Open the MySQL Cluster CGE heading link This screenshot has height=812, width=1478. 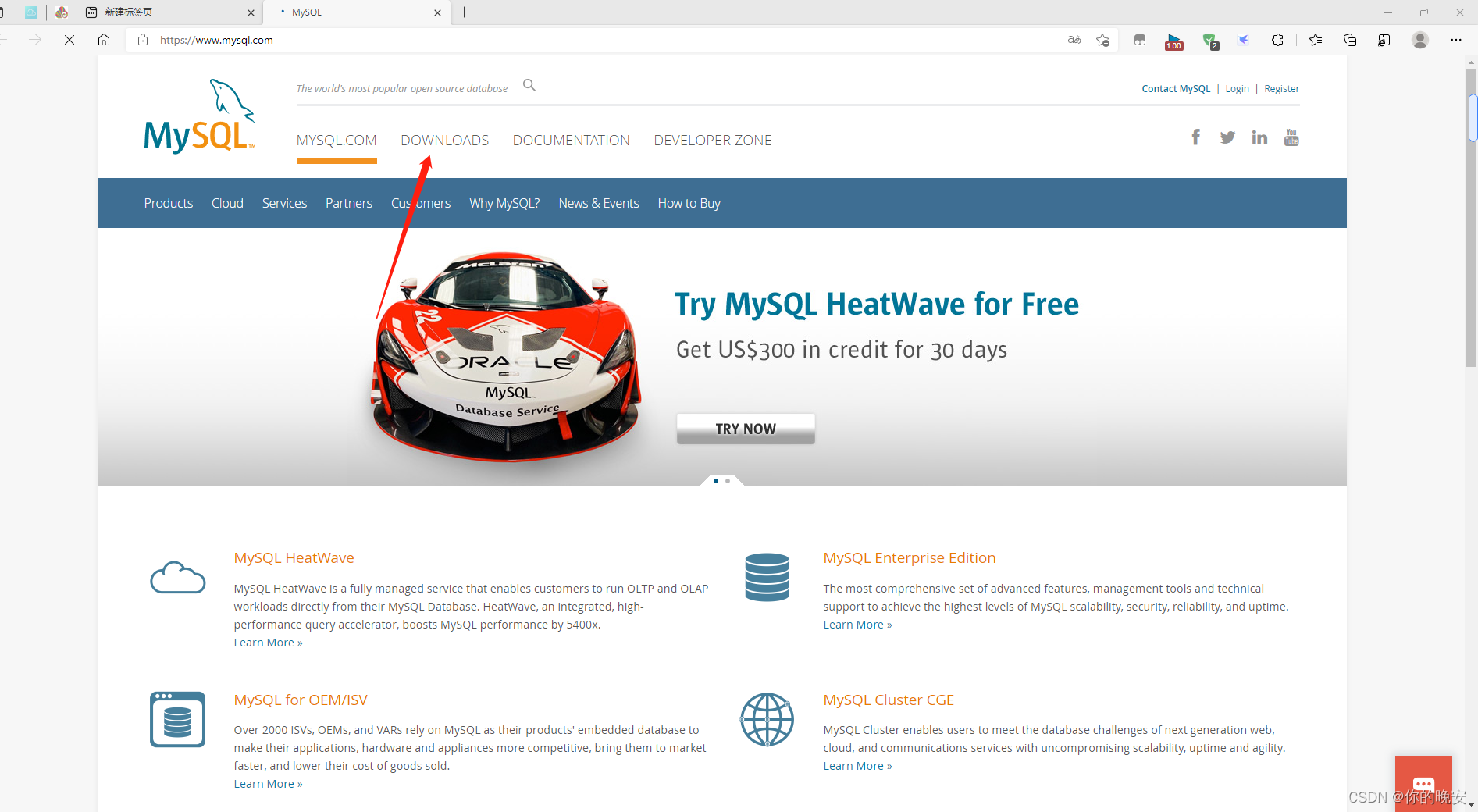pyautogui.click(x=889, y=700)
